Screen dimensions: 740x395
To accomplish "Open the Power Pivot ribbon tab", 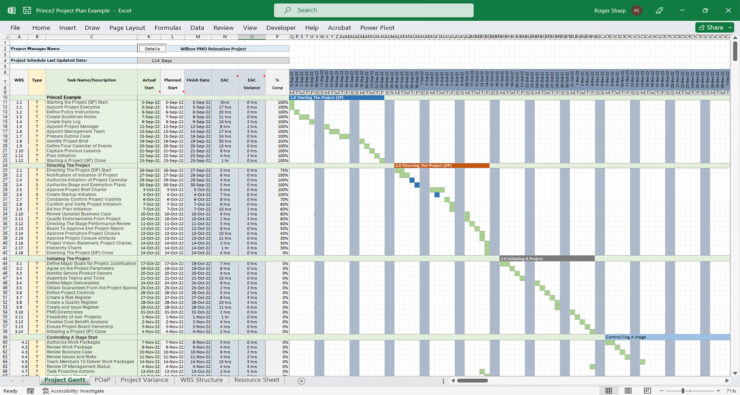I will coord(377,28).
